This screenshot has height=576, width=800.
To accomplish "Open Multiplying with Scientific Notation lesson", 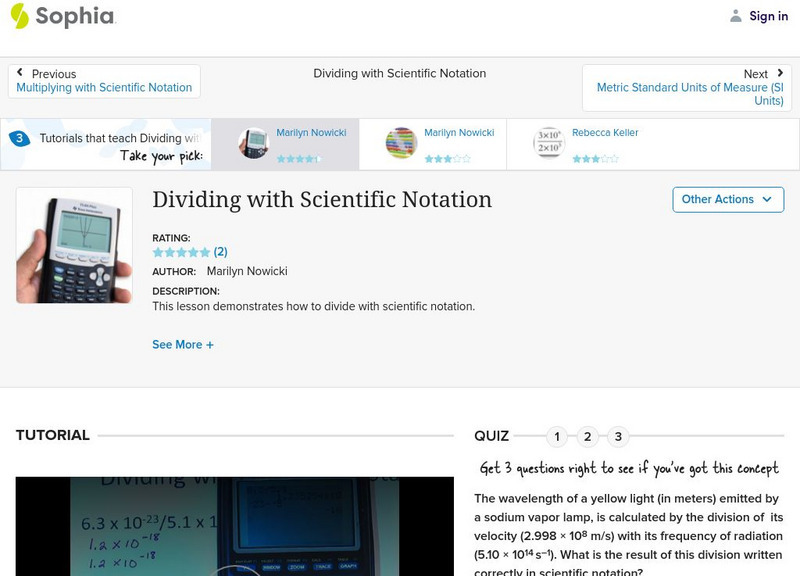I will tap(105, 87).
